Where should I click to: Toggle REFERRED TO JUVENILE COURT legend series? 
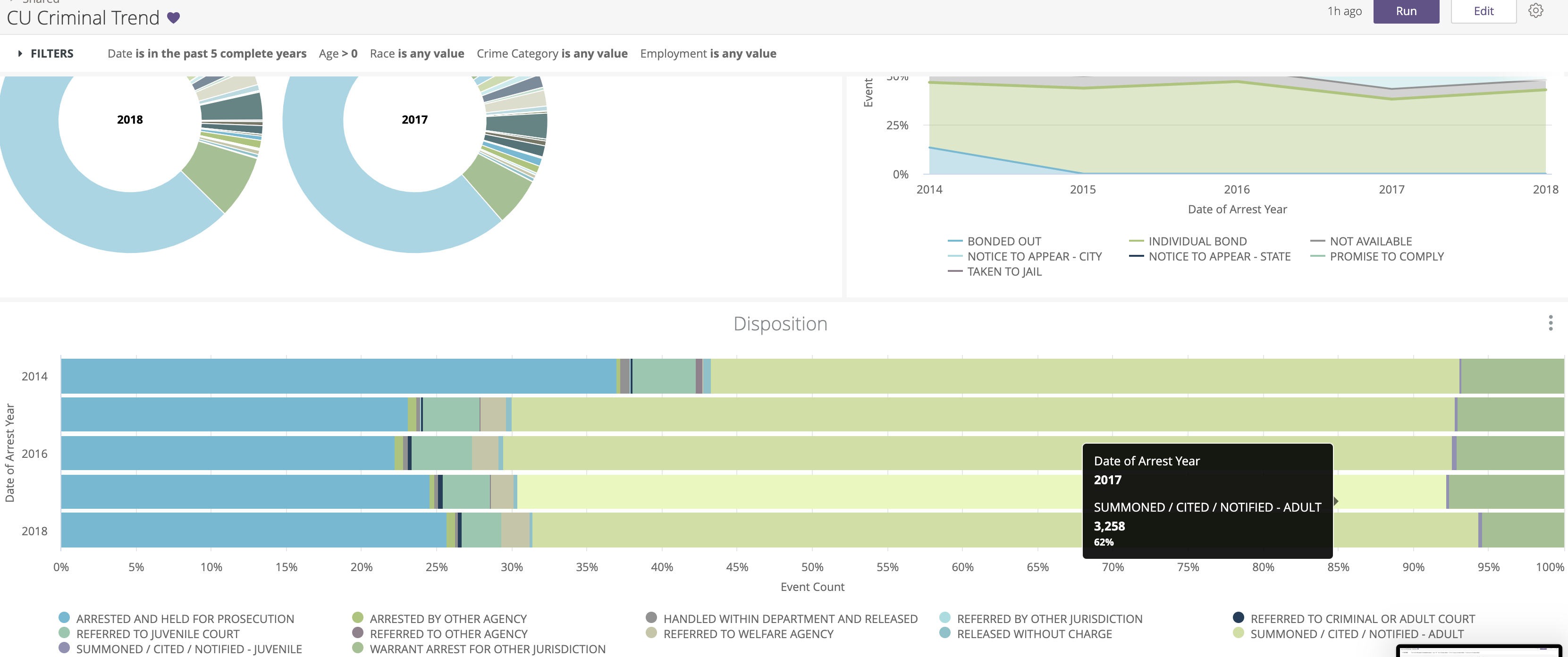158,634
